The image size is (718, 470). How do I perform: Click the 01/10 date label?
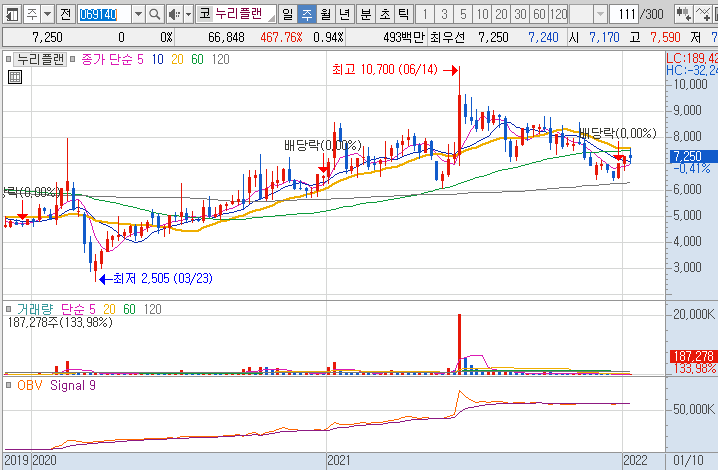[688, 460]
